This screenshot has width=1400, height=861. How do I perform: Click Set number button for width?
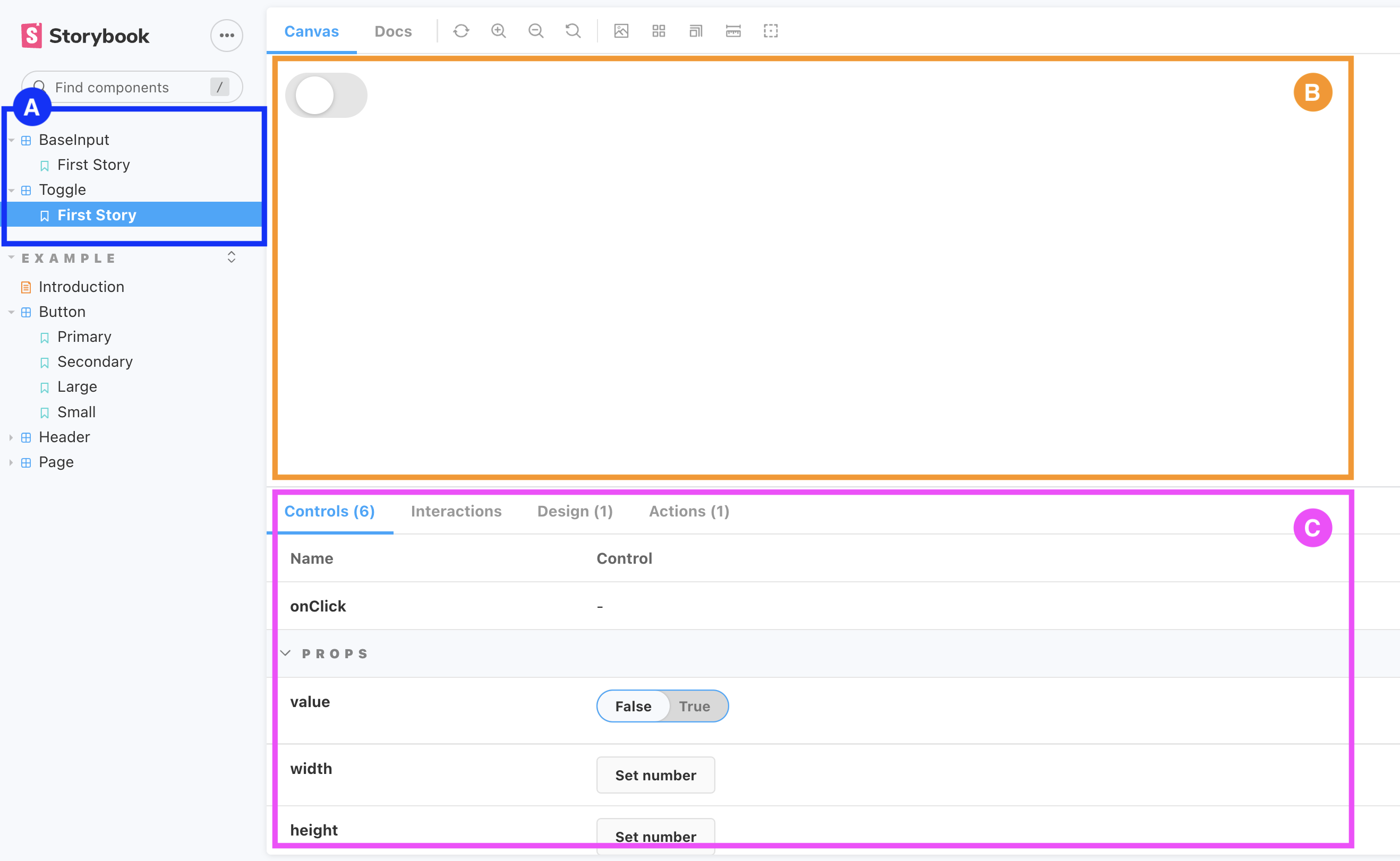(655, 775)
